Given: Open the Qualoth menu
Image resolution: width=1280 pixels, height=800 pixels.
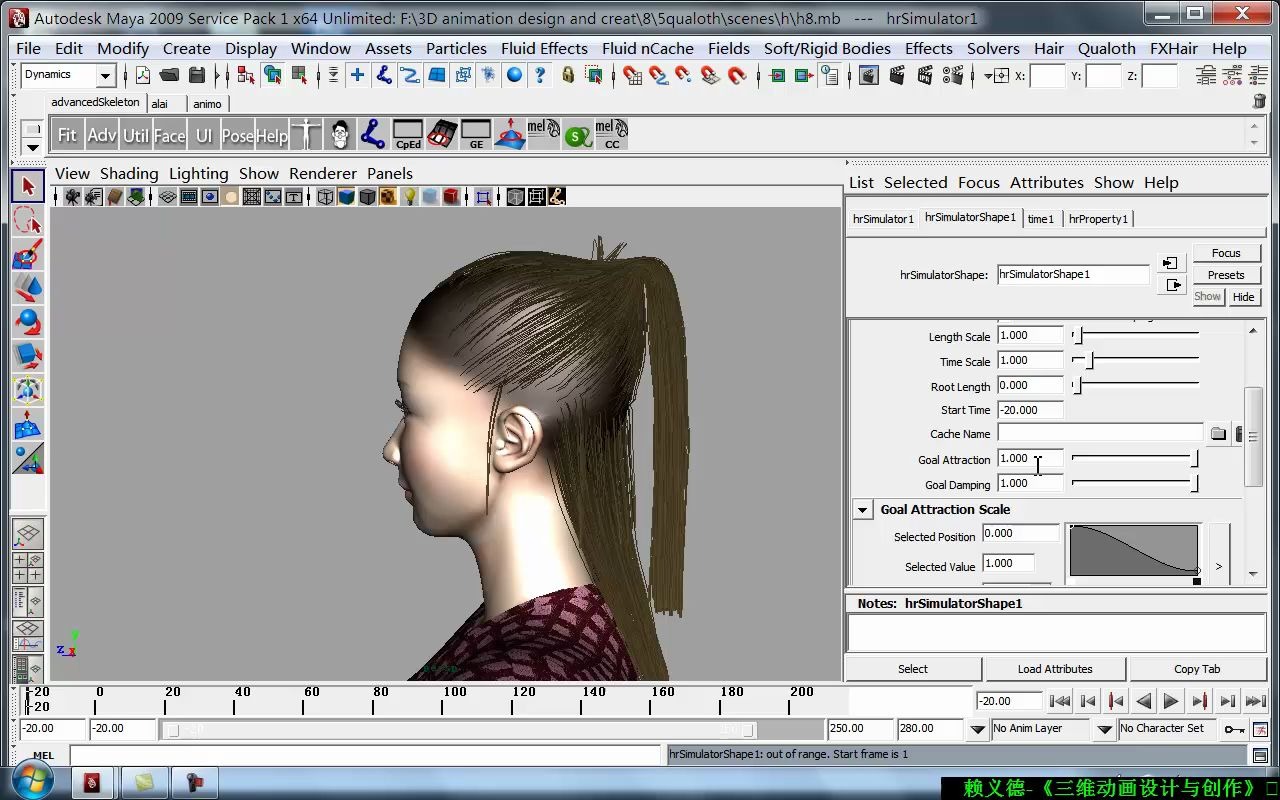Looking at the screenshot, I should point(1106,48).
